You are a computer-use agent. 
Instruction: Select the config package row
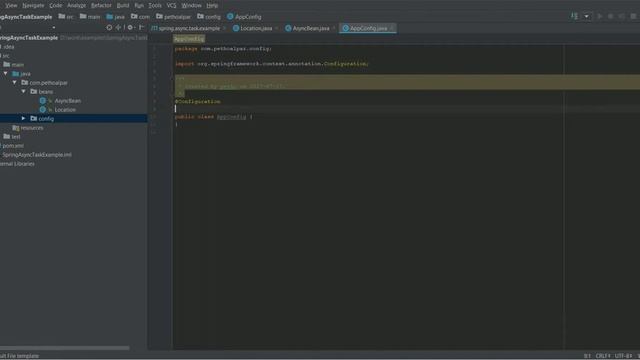(73, 119)
